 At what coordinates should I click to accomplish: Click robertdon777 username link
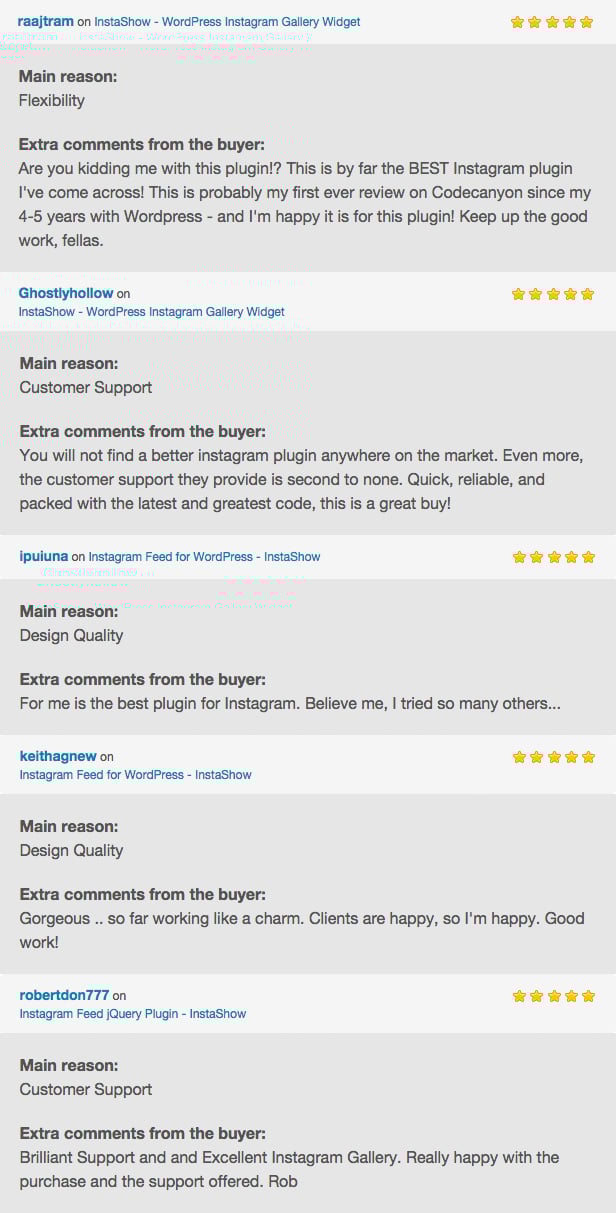point(64,995)
